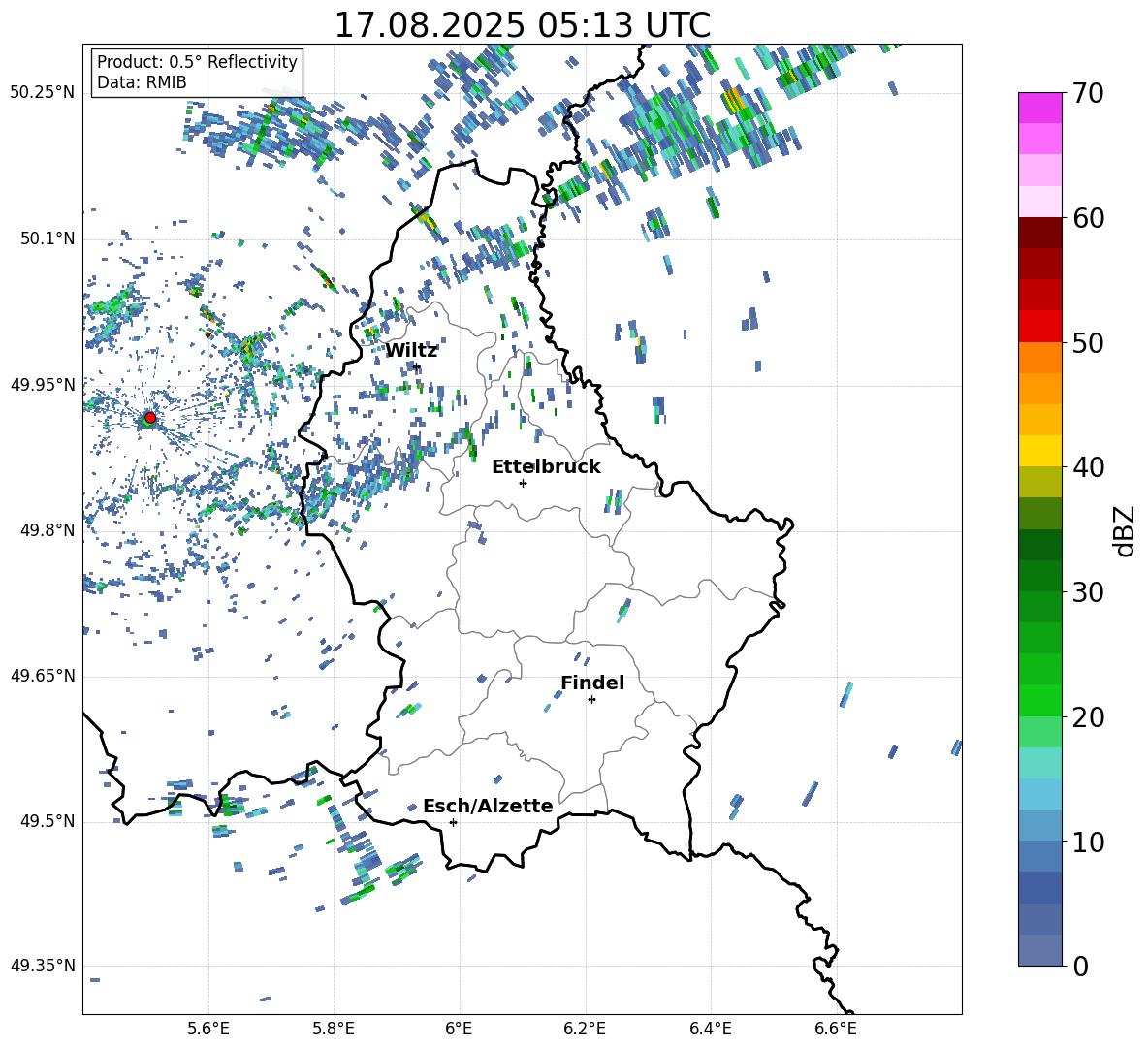Click the 6.6°E longitude label
This screenshot has height=1048, width=1148.
pos(836,1029)
